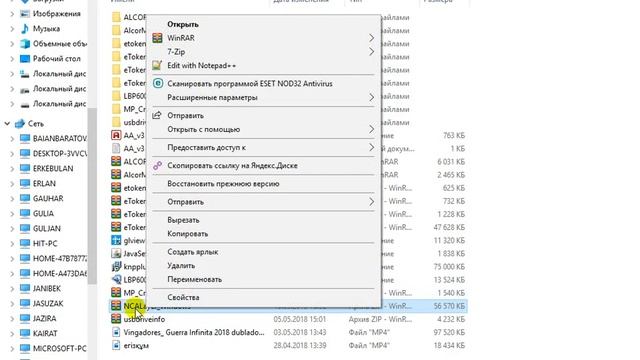Click the GAUHAR computer icon
Screen dimensions: 640x360
[x=25, y=199]
